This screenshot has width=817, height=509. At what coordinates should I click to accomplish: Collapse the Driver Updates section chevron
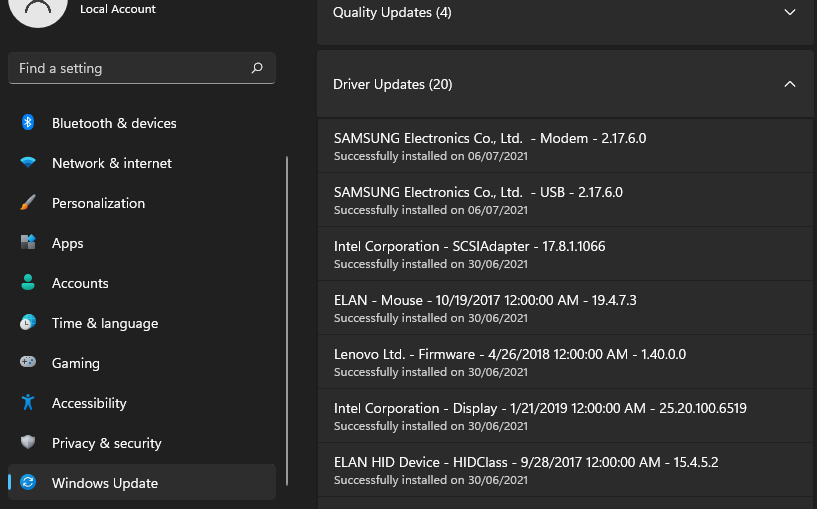point(790,84)
